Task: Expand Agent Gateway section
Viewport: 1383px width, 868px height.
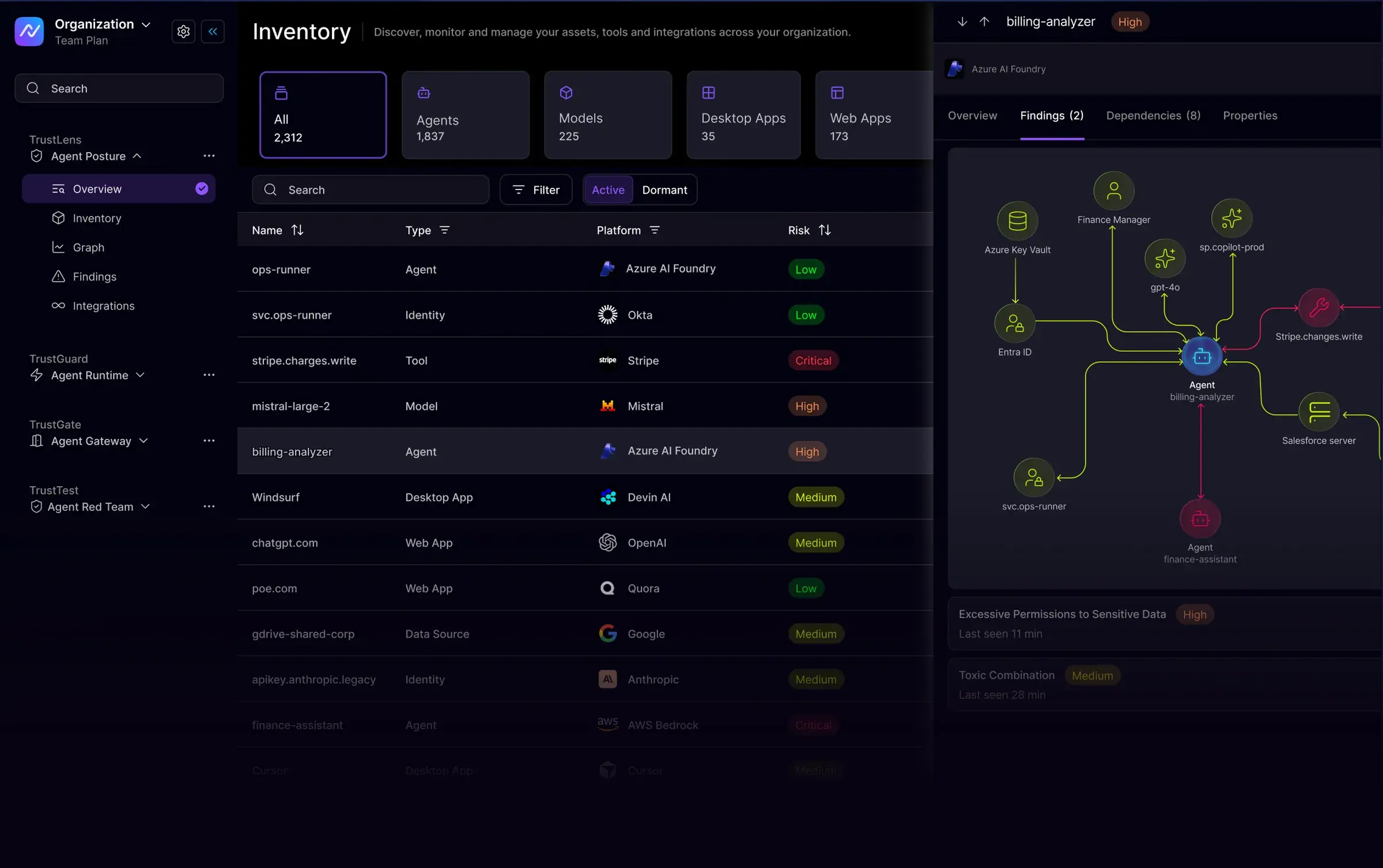Action: pos(143,440)
